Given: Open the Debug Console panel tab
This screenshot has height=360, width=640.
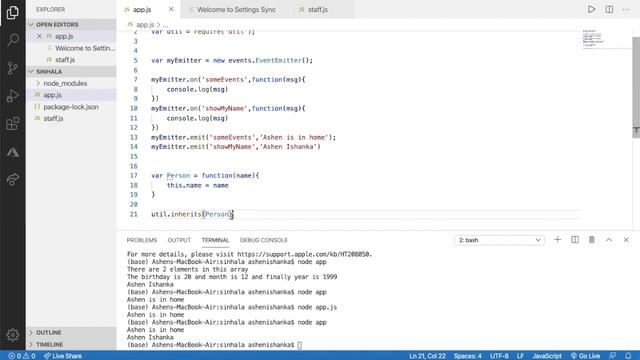Looking at the screenshot, I should point(264,240).
